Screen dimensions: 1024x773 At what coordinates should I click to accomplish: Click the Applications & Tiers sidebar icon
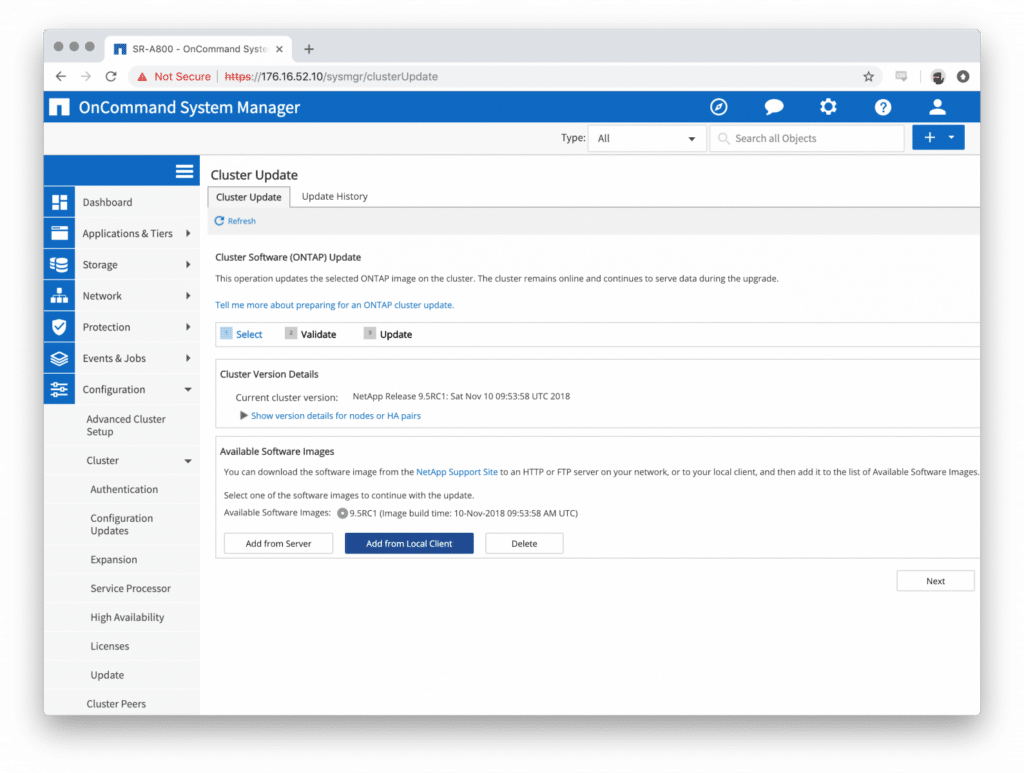click(59, 233)
